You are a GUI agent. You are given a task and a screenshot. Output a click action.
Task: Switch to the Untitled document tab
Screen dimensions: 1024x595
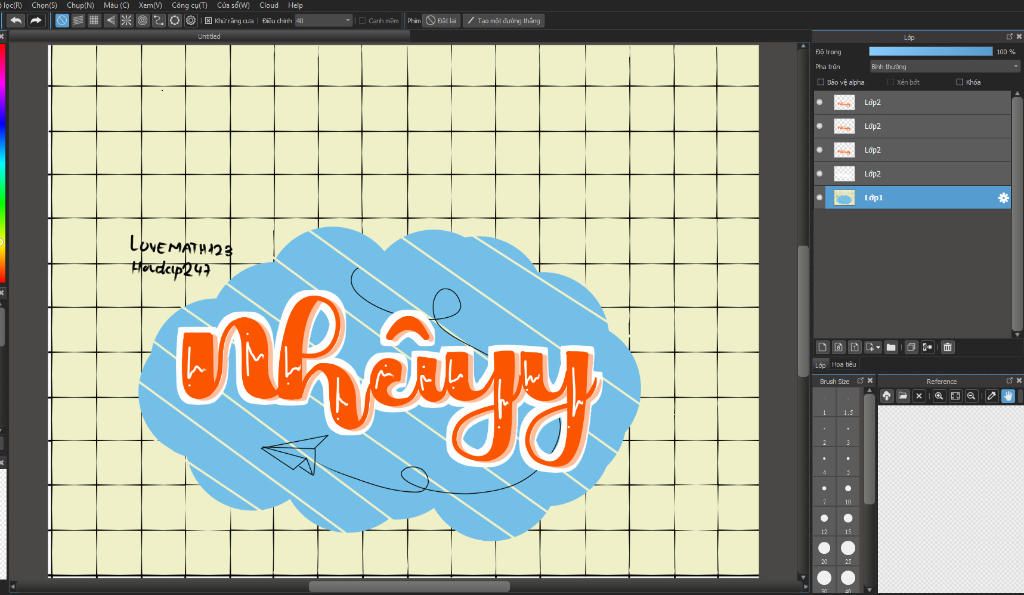pos(209,37)
